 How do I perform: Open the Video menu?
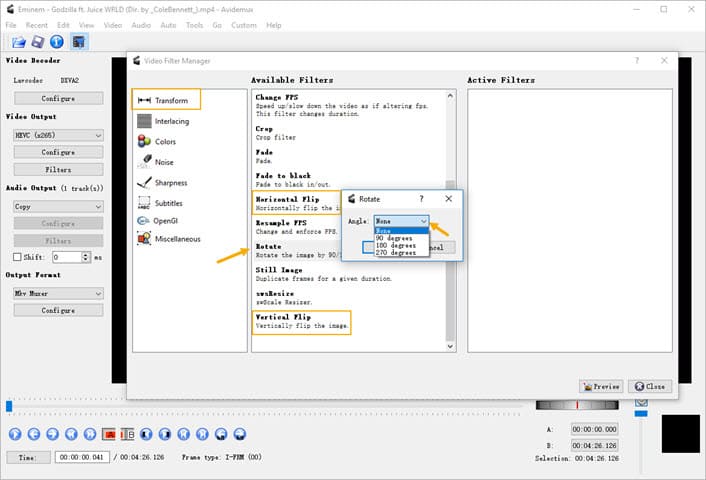pos(113,25)
